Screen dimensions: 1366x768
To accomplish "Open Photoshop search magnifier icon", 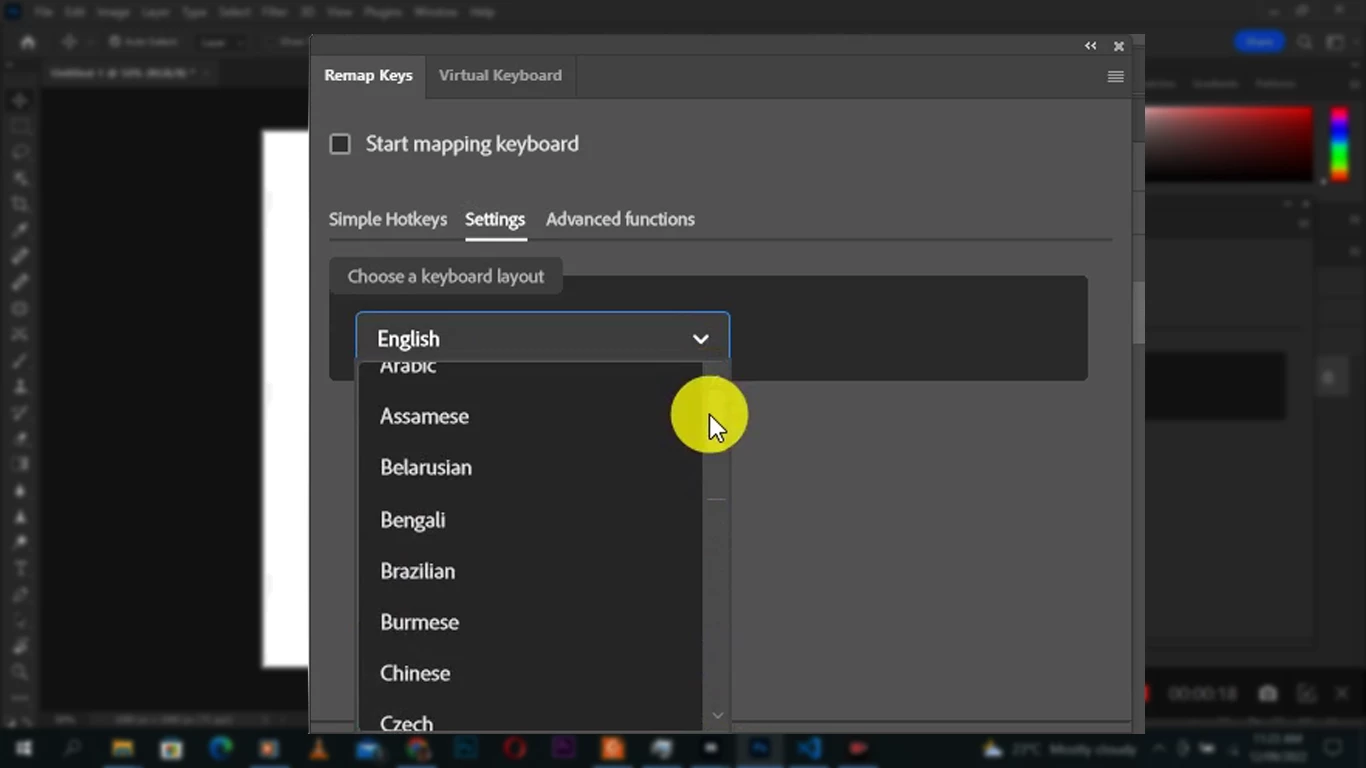I will (x=1305, y=42).
